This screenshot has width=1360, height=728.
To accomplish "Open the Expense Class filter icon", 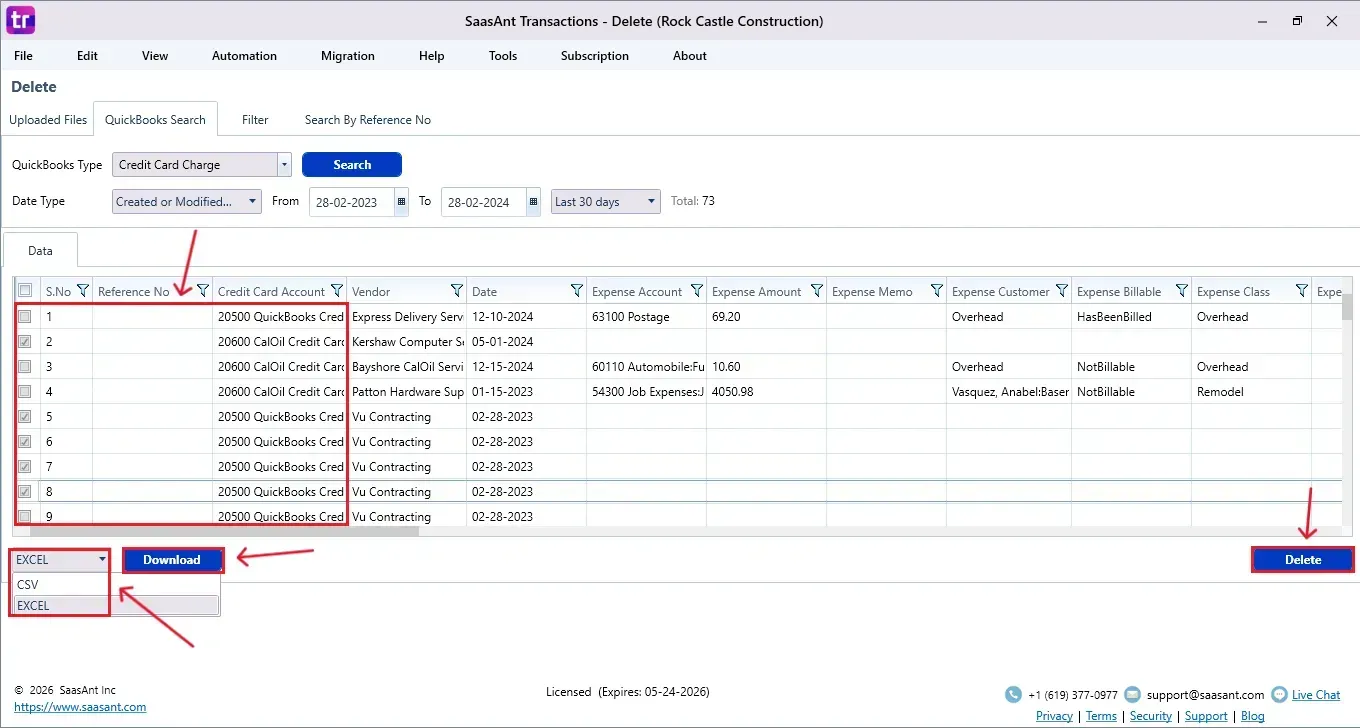I will tap(1302, 291).
